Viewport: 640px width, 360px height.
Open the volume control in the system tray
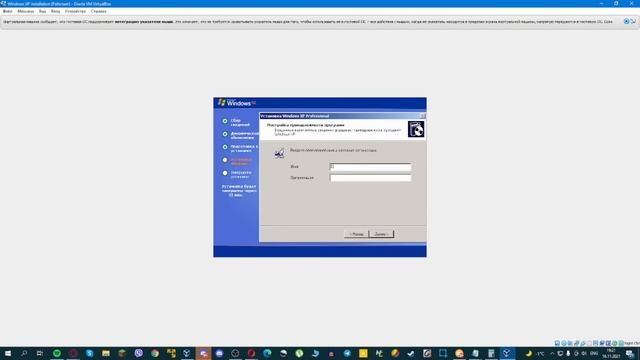(x=584, y=353)
